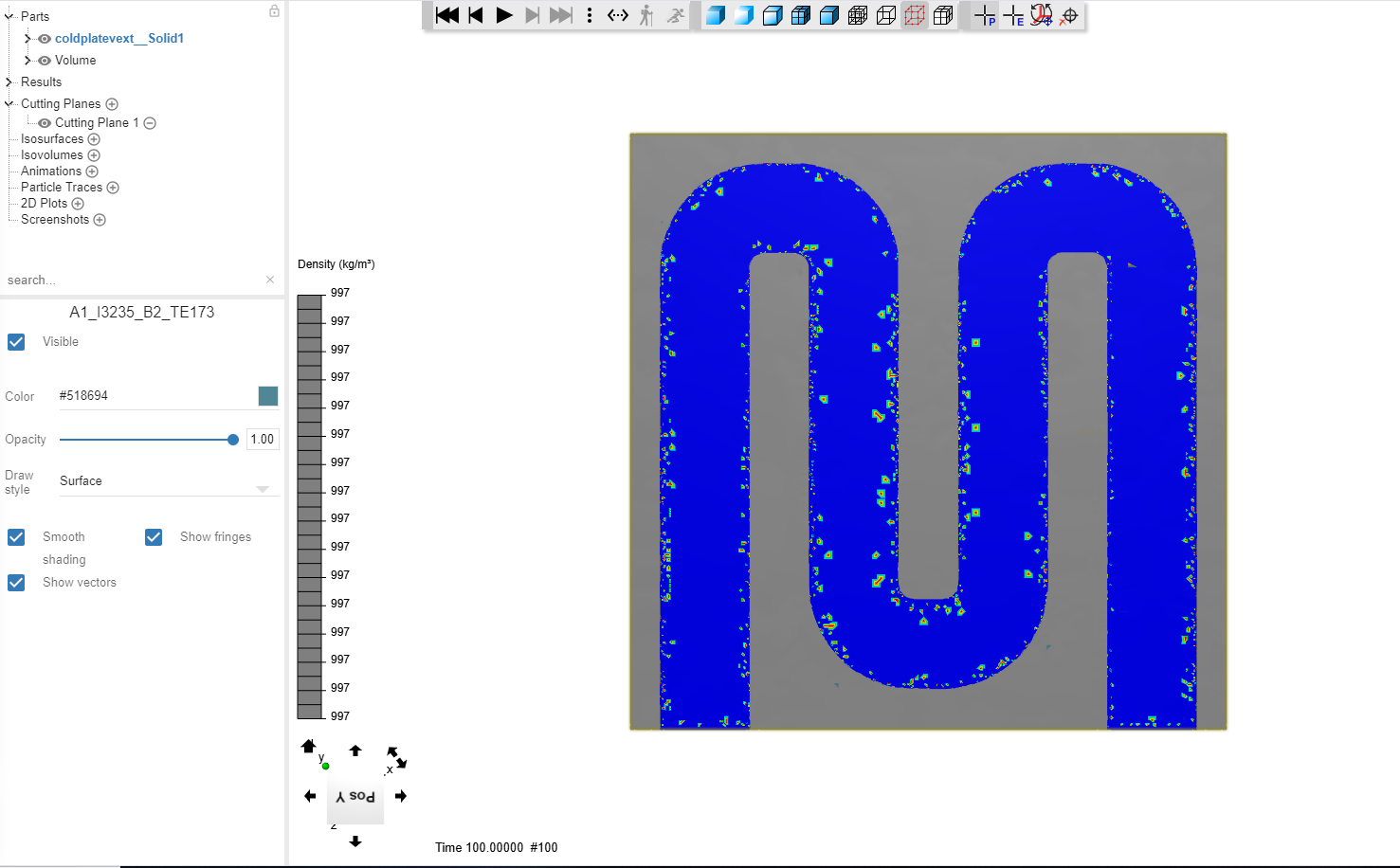
Task: Select the black wireframe mesh cube mode
Action: click(x=858, y=15)
